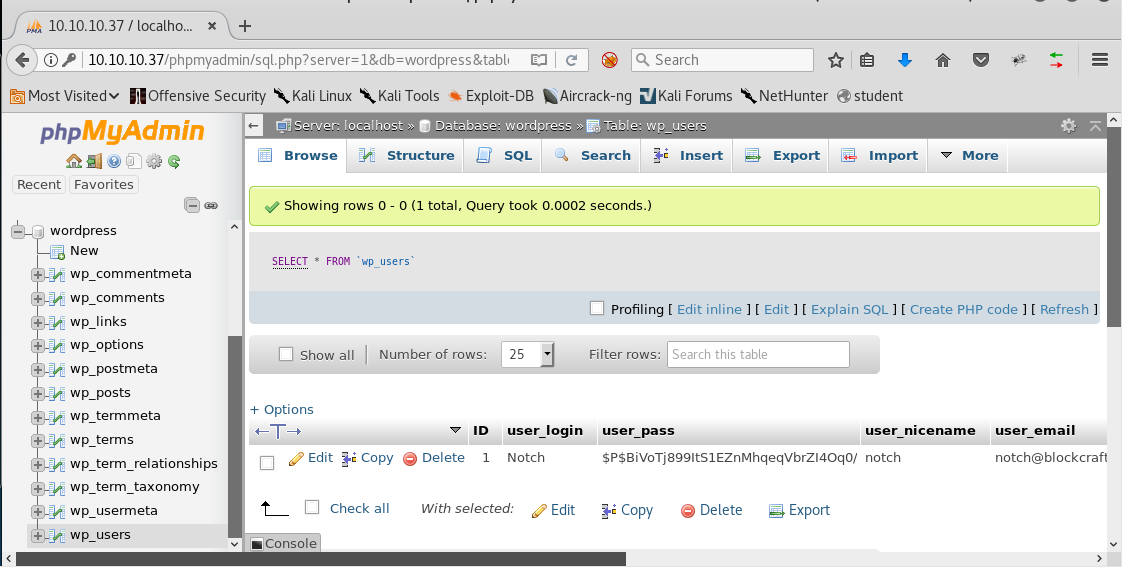
Task: Enable the Profiling checkbox
Action: coord(597,309)
